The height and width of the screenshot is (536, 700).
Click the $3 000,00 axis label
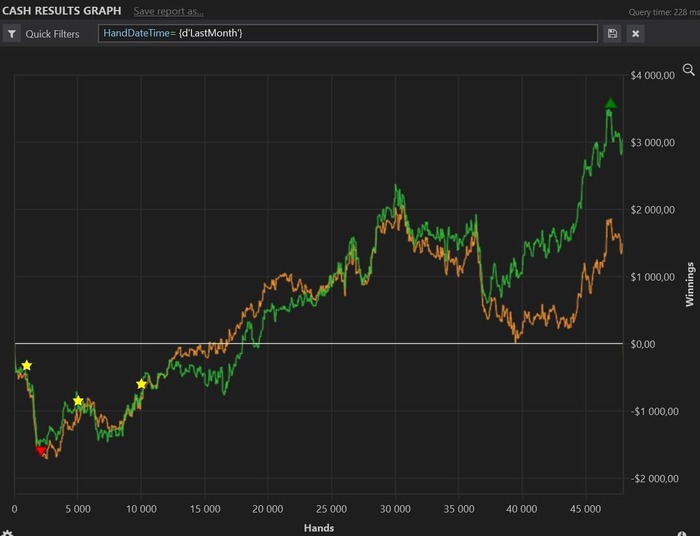pyautogui.click(x=652, y=143)
